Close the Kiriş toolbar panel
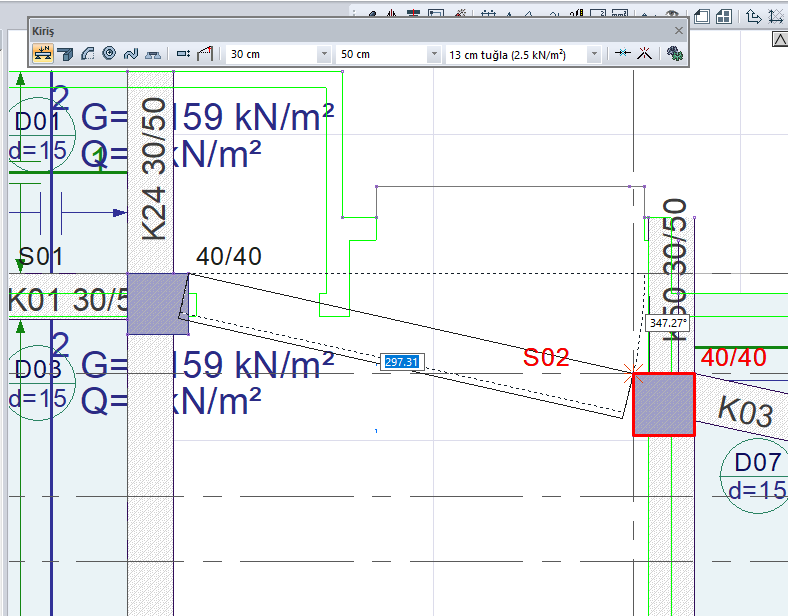 [x=678, y=31]
